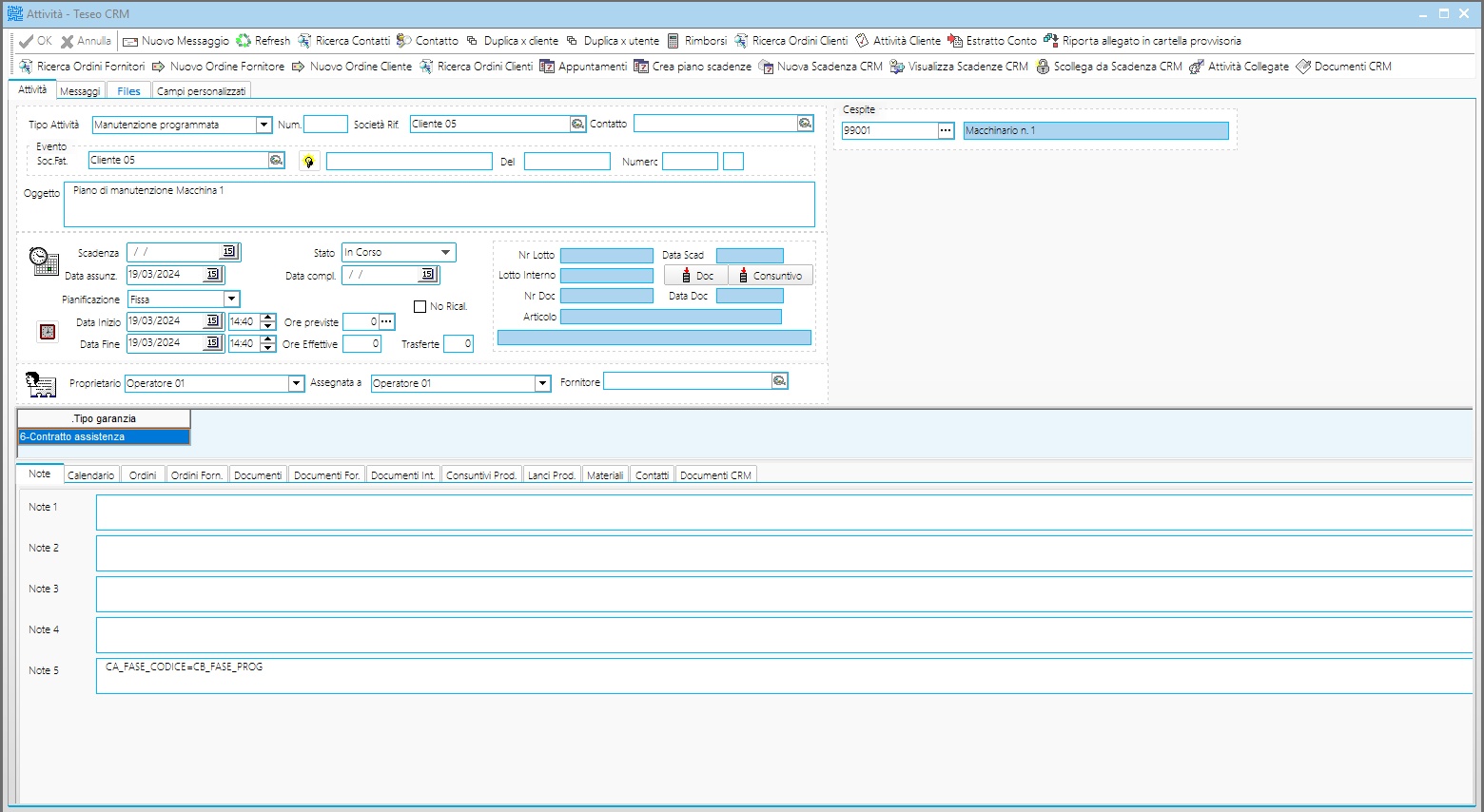Click the lightbulb icon beside Soc.Fat.

308,161
